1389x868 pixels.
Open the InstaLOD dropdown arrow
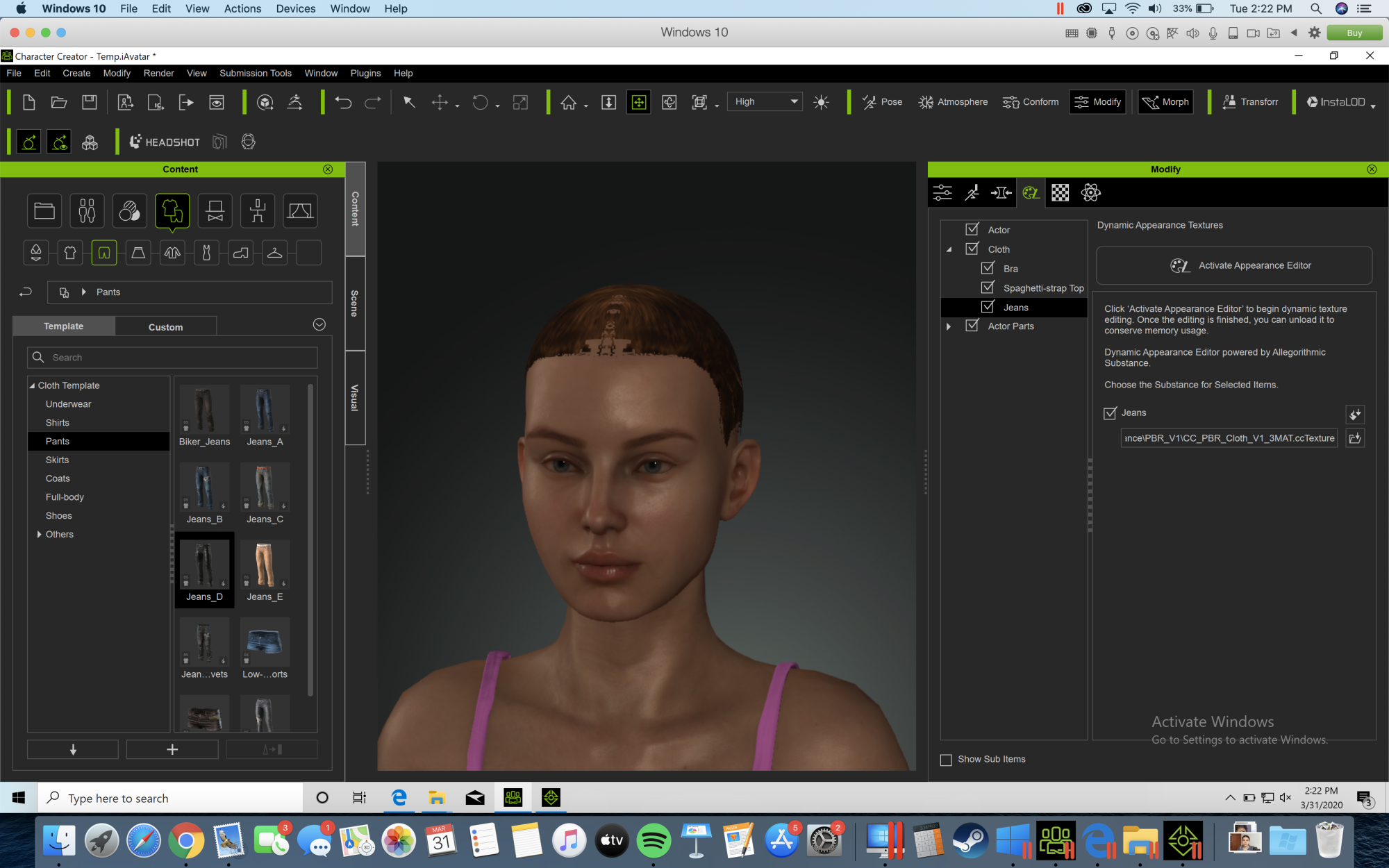[1373, 106]
